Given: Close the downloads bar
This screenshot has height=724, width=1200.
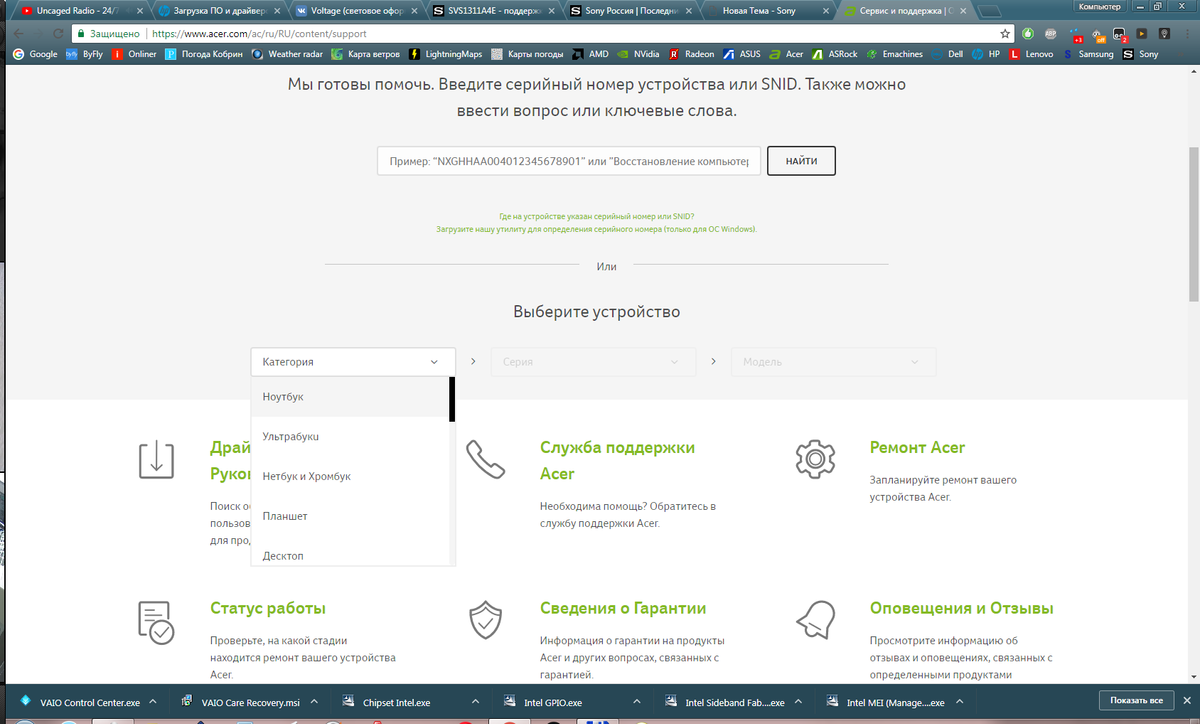Looking at the screenshot, I should click(x=1187, y=700).
